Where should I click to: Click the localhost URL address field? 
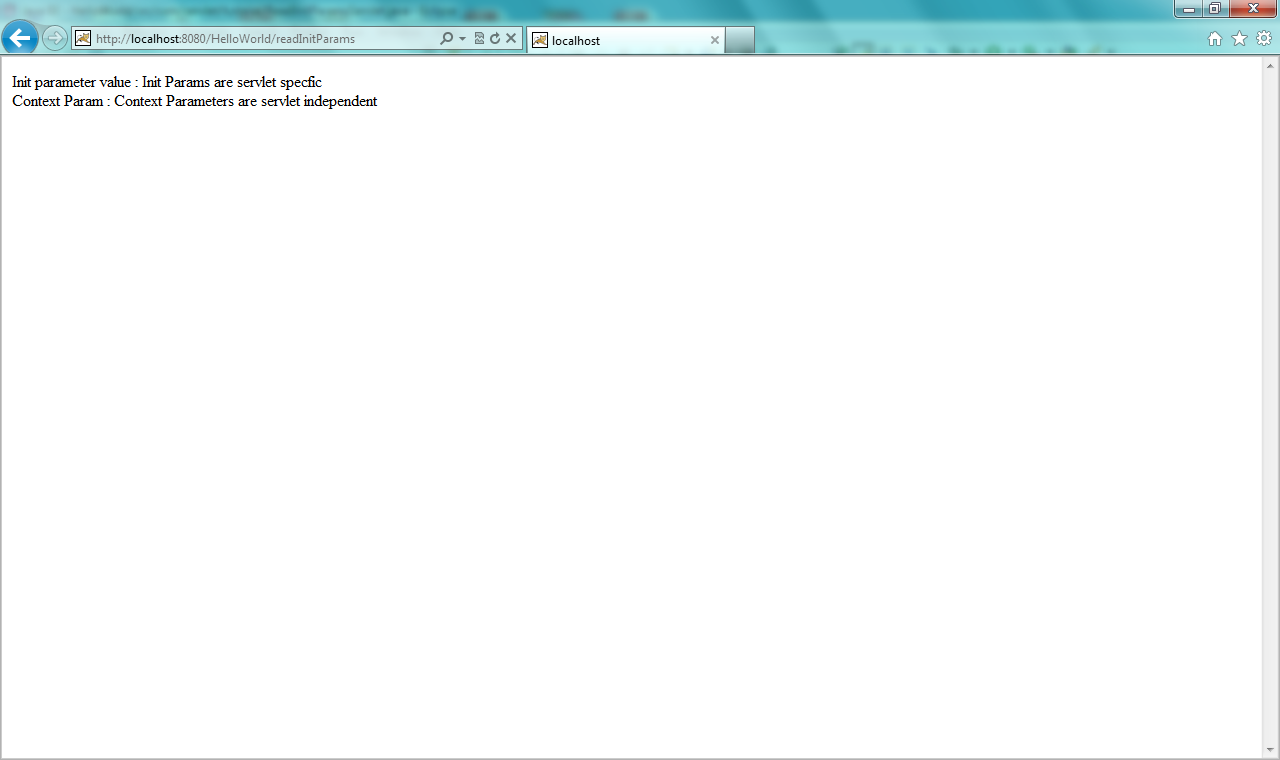pyautogui.click(x=260, y=39)
